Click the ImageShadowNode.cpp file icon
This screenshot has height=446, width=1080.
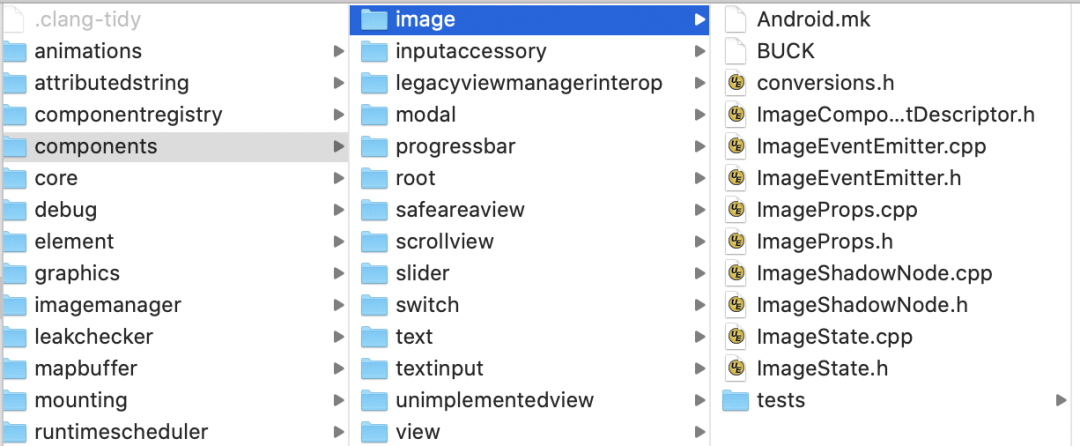pyautogui.click(x=736, y=273)
